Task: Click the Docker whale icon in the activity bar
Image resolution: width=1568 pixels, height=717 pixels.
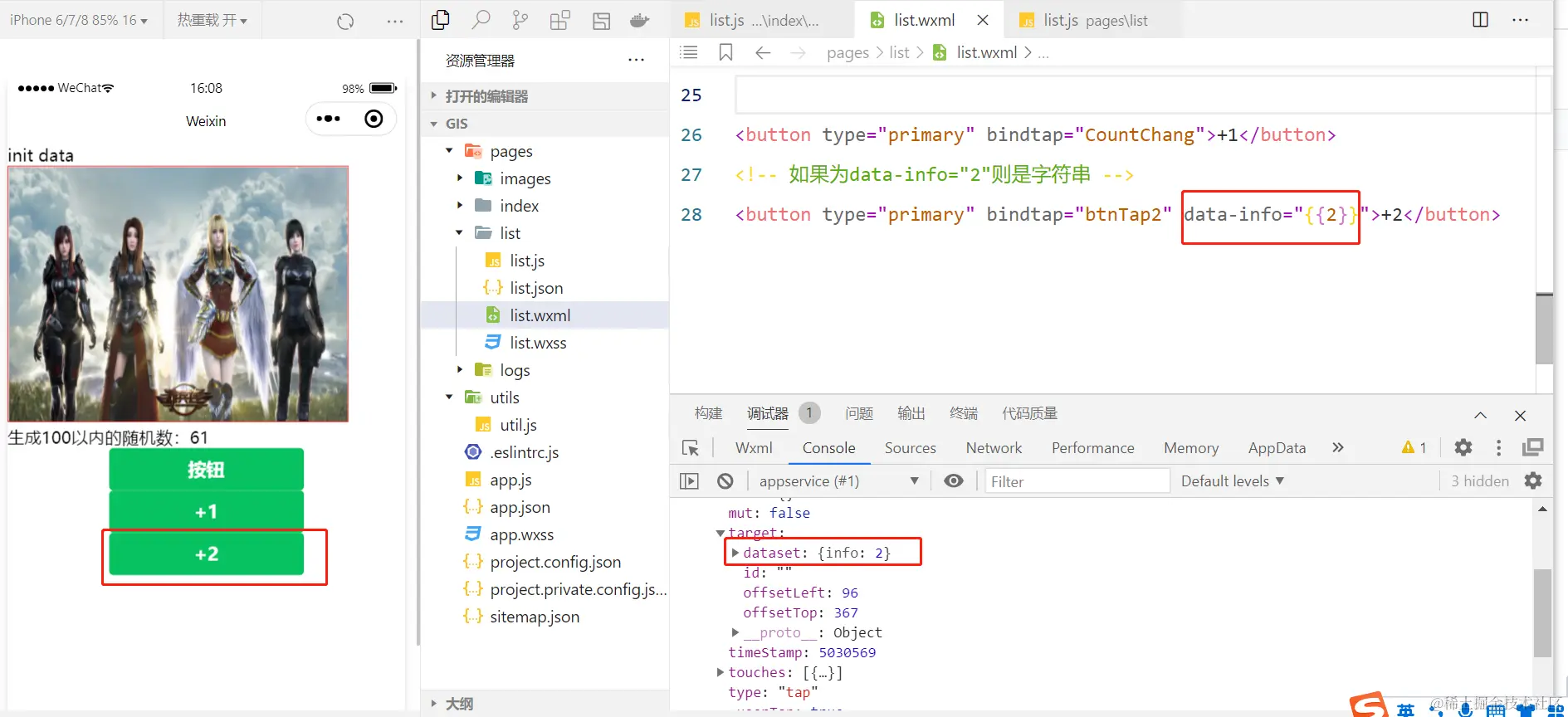Action: (639, 20)
